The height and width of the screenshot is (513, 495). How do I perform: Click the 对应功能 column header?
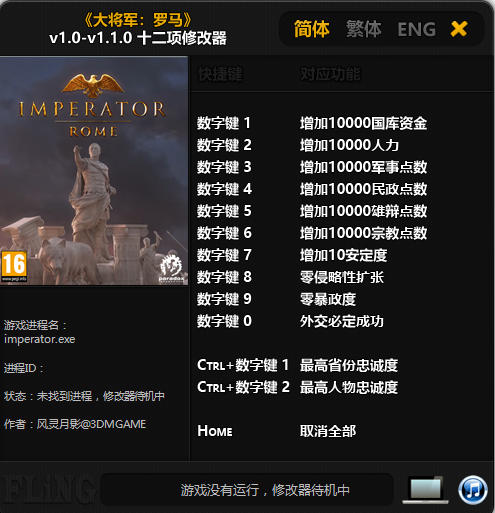click(x=330, y=74)
